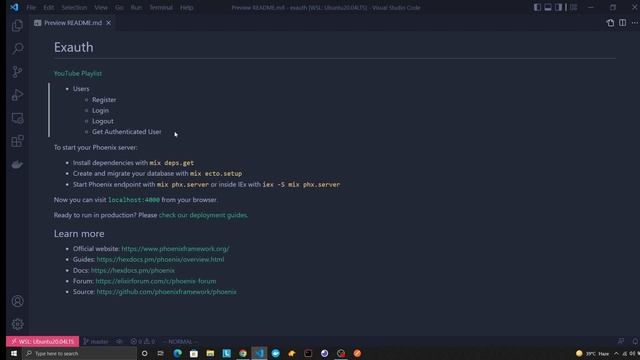Click the Show Source icon for preview

(610, 23)
